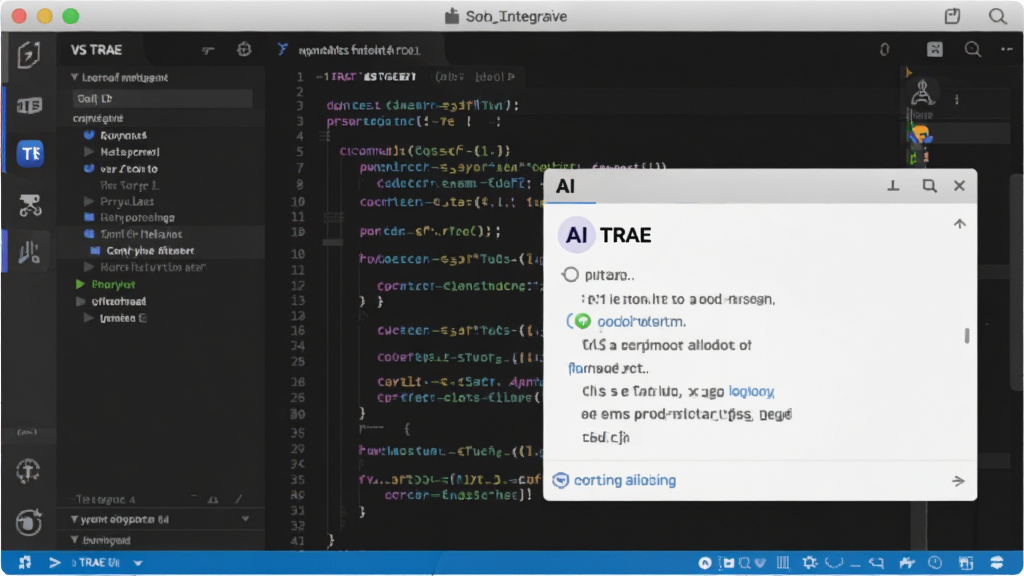Expand the "Nataperrol" tree row
This screenshot has height=576, width=1024.
(89, 152)
